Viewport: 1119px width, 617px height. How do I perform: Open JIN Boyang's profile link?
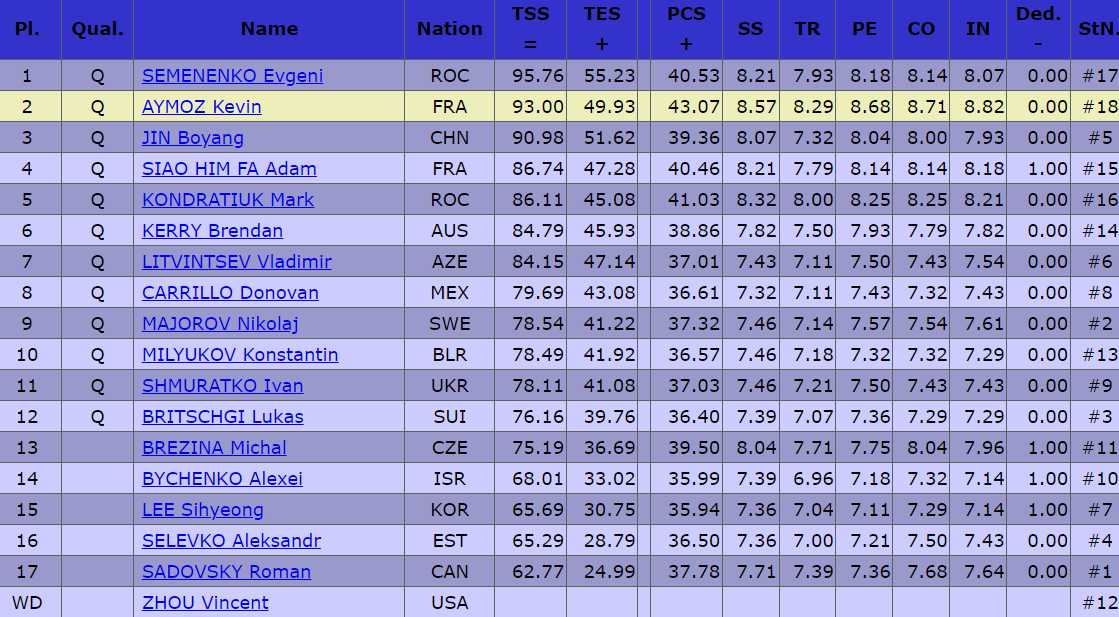coord(193,138)
